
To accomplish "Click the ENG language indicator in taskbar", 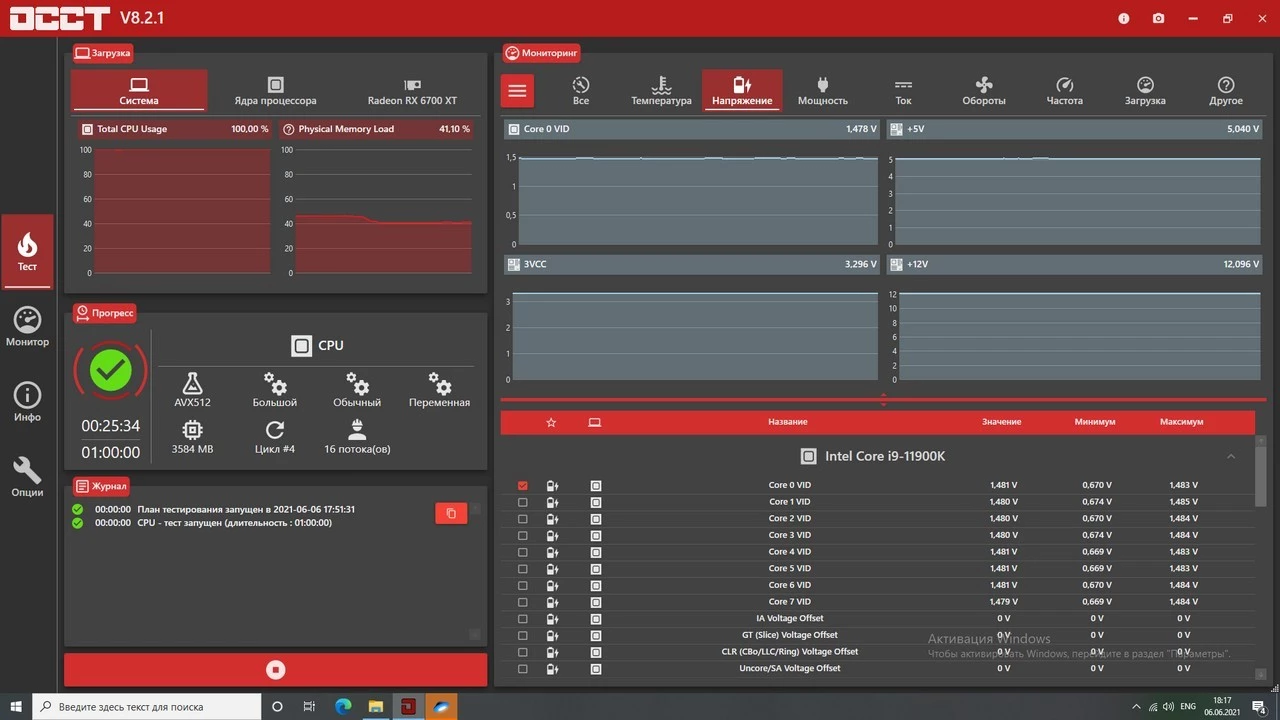I will pos(1188,707).
